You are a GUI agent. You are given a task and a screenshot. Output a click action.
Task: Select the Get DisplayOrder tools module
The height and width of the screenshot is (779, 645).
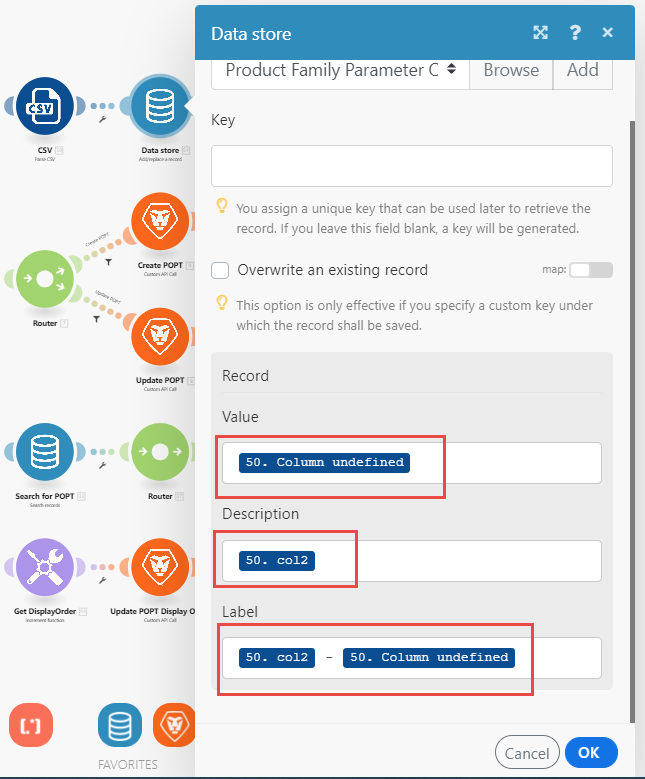[x=45, y=568]
